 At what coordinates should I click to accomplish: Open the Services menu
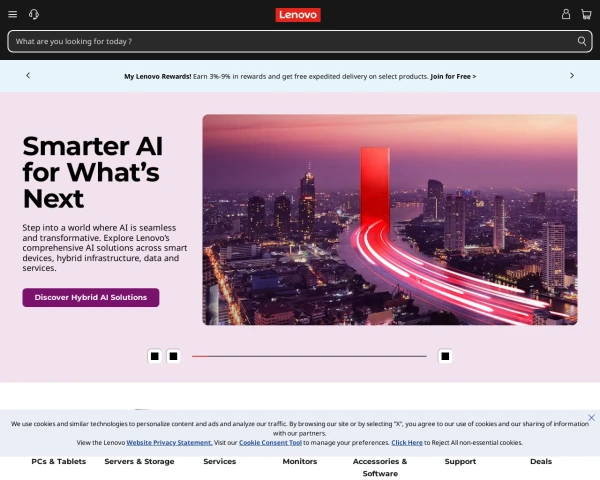(x=220, y=462)
